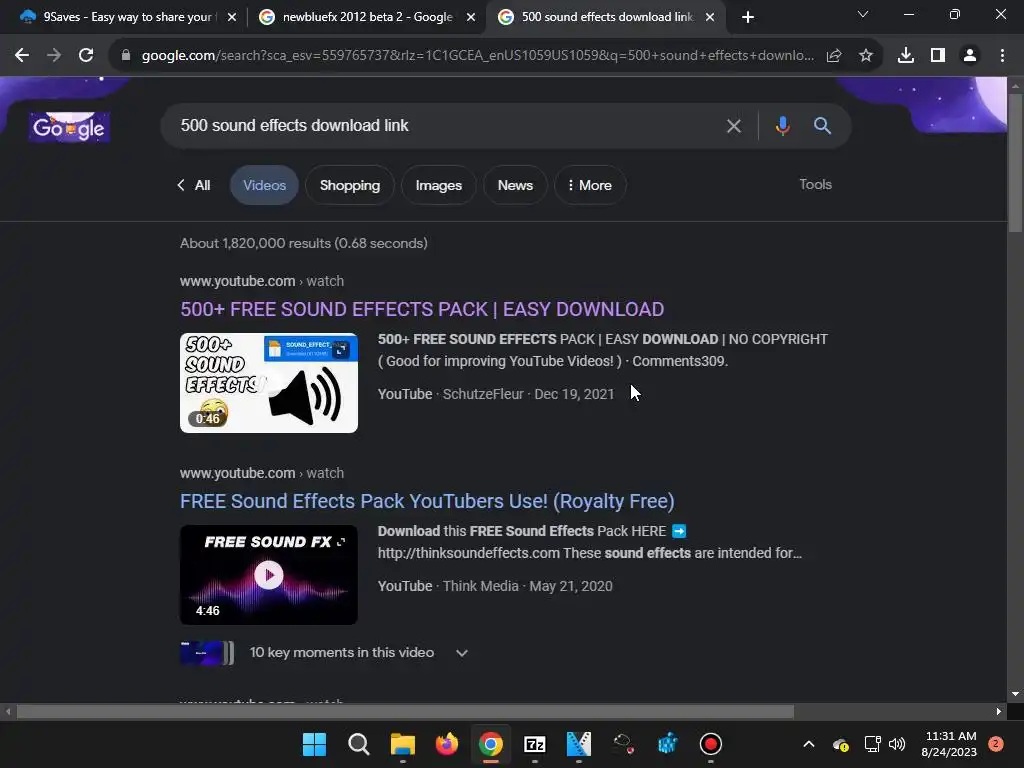Click the key moments preview thumbnail
Viewport: 1024px width, 768px height.
(206, 652)
